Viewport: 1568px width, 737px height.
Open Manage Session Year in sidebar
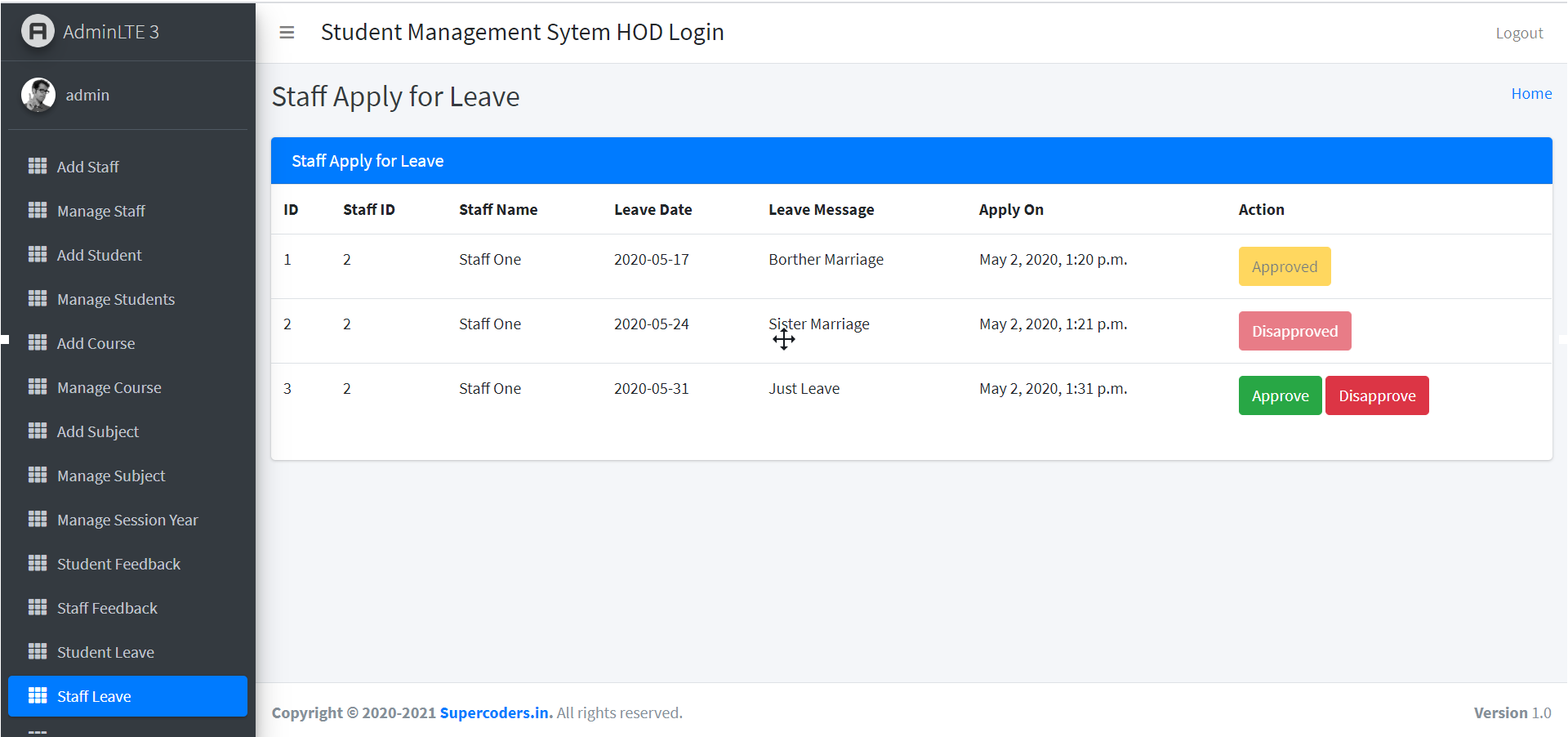127,520
